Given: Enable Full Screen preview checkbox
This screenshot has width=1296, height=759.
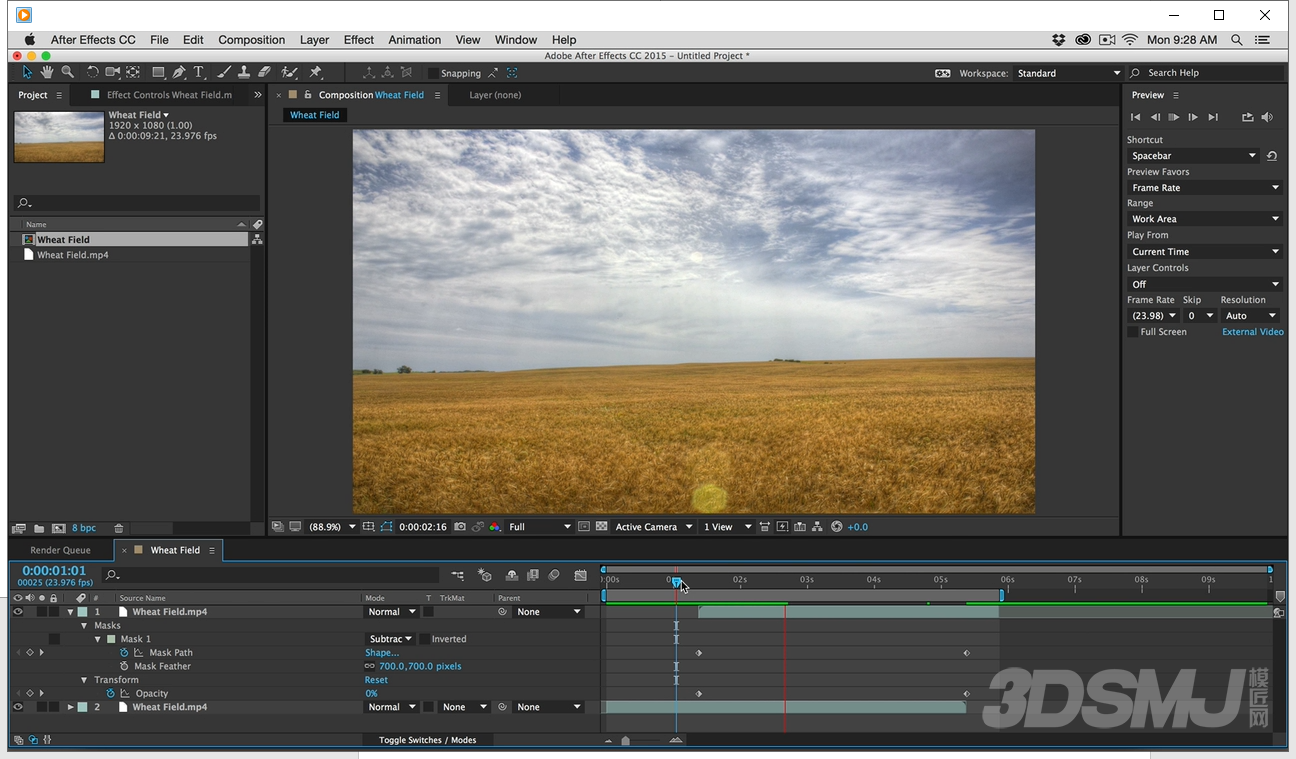Looking at the screenshot, I should 1133,332.
